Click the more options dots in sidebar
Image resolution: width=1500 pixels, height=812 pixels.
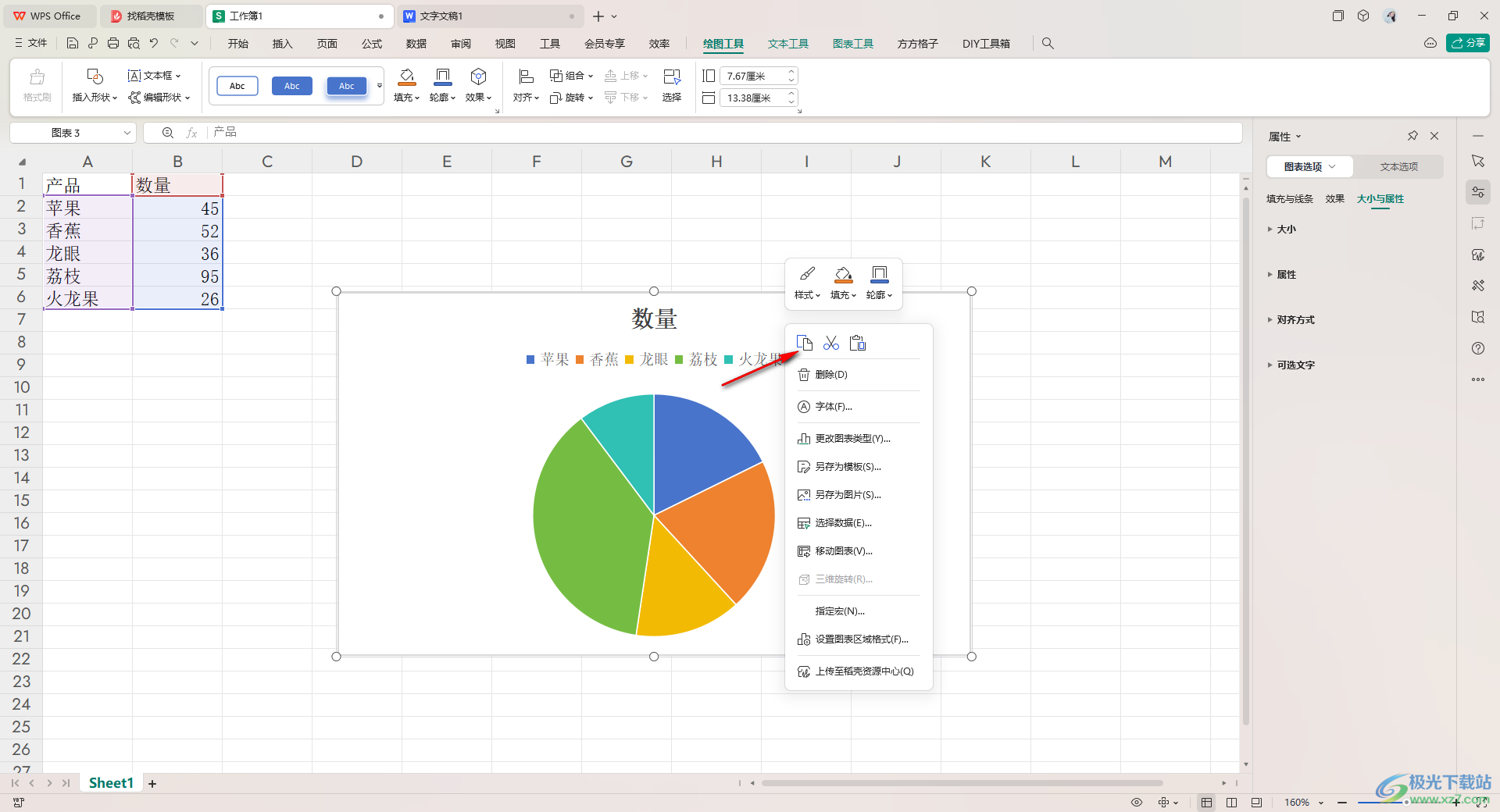click(x=1478, y=379)
